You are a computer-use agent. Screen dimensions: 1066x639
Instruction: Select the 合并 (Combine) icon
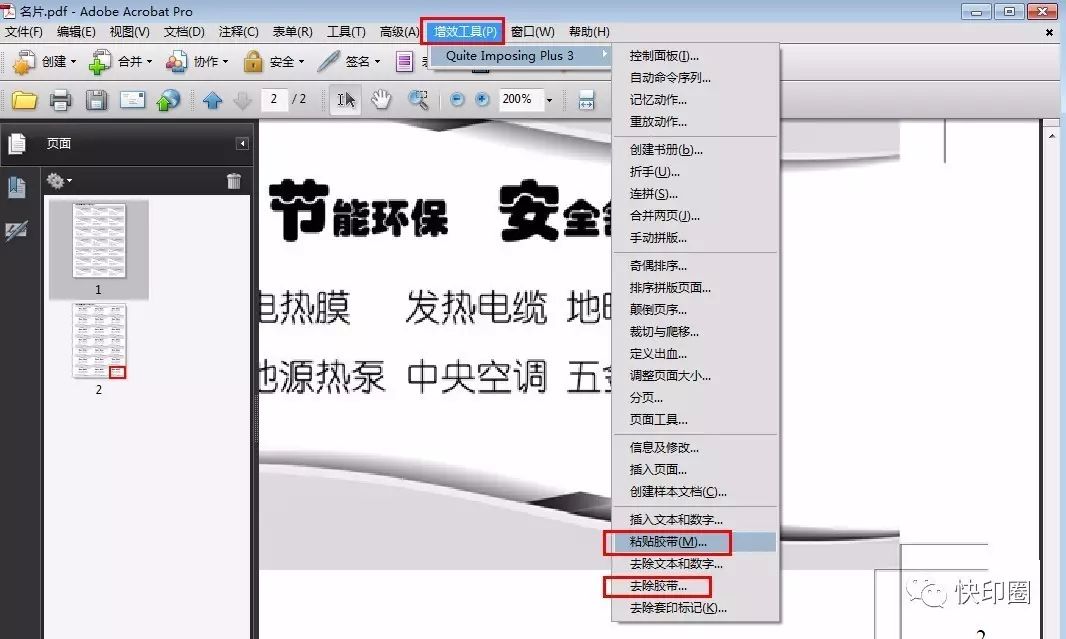(100, 61)
